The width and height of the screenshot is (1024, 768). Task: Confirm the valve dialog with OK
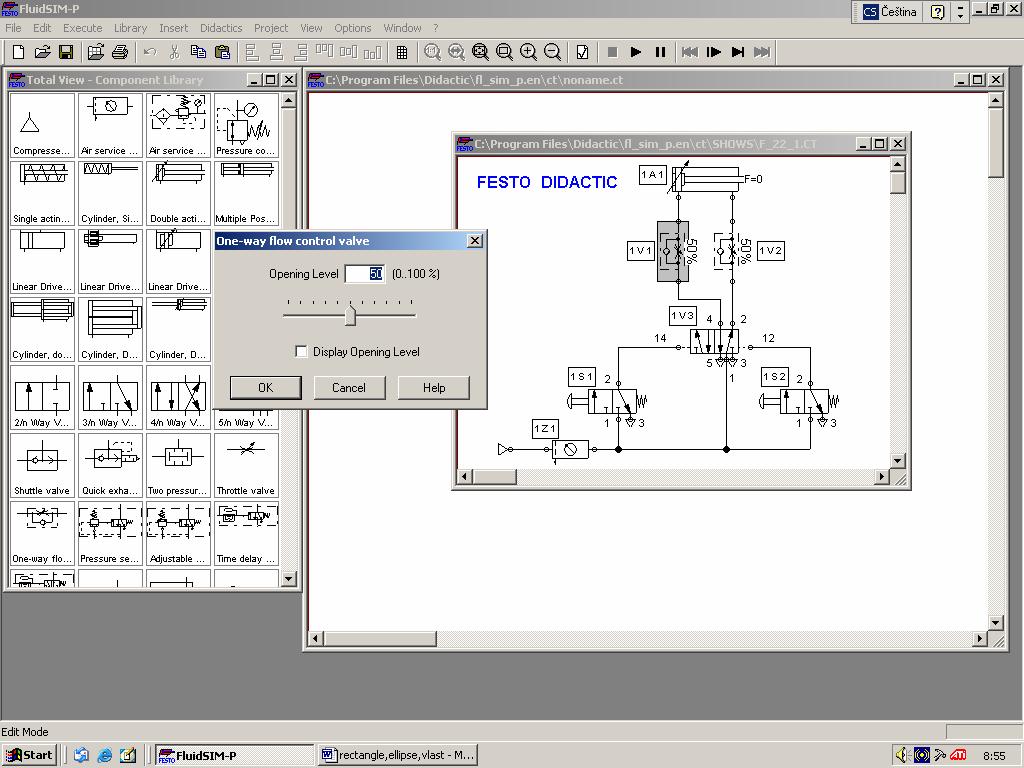pyautogui.click(x=266, y=388)
